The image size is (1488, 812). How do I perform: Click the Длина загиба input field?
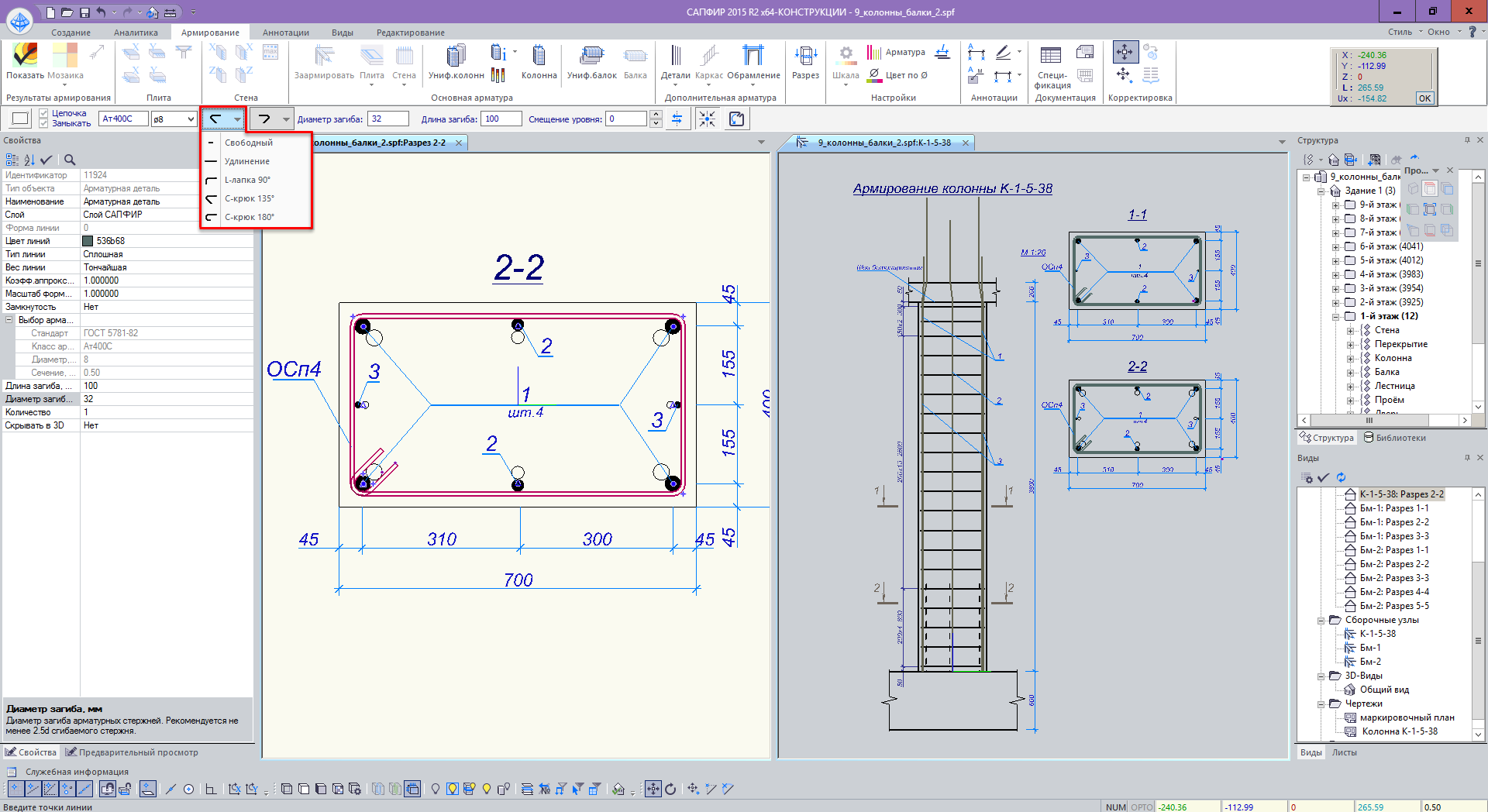tap(500, 119)
